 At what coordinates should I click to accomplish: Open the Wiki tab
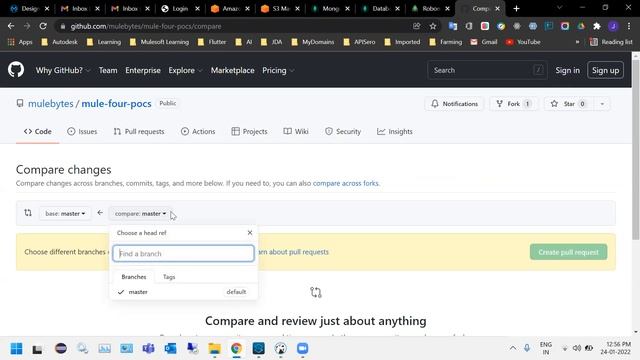pos(296,131)
